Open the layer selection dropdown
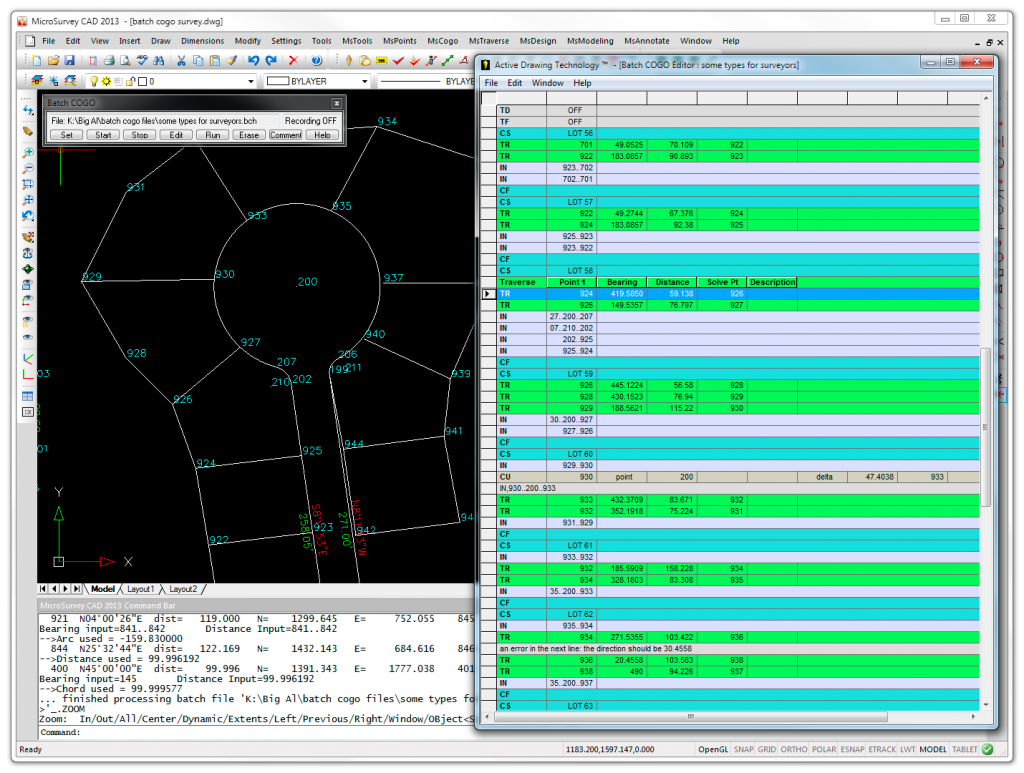Image resolution: width=1024 pixels, height=773 pixels. (x=251, y=80)
